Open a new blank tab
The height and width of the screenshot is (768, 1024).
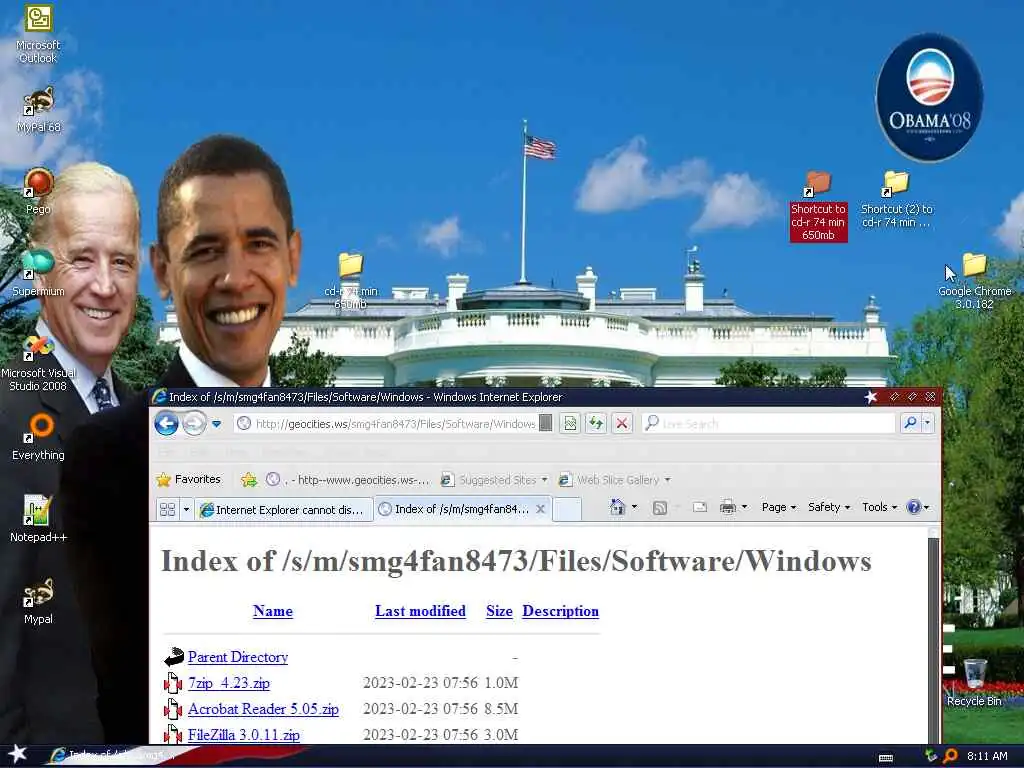567,509
